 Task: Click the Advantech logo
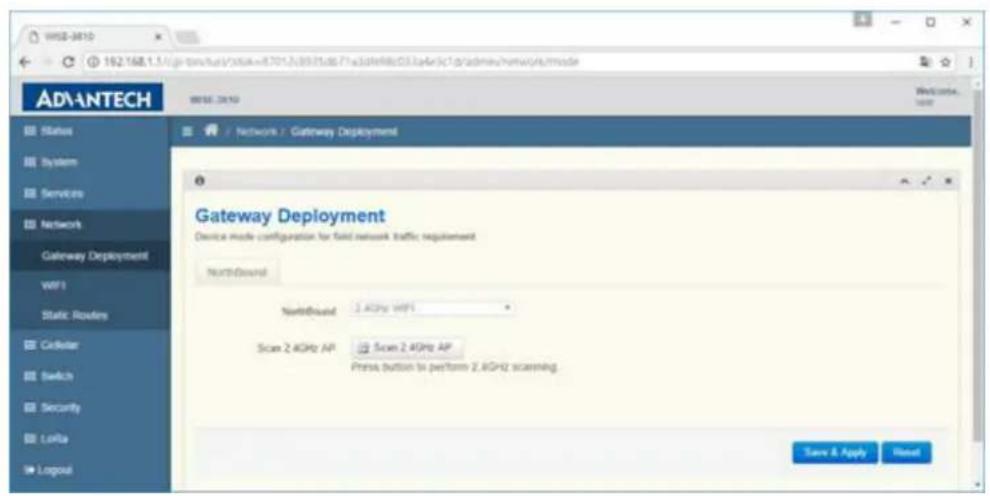(x=93, y=99)
